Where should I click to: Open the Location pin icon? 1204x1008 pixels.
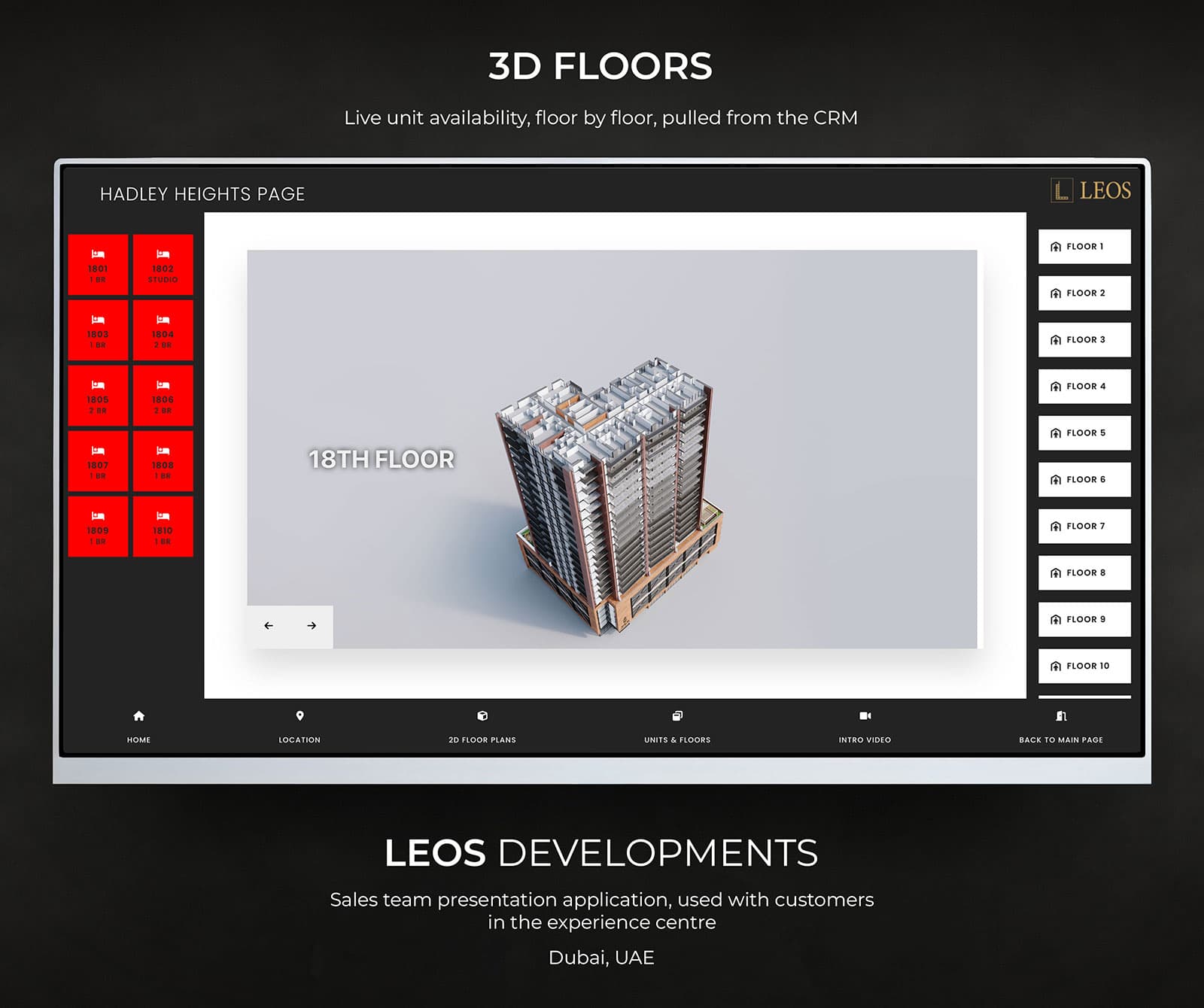(x=299, y=716)
